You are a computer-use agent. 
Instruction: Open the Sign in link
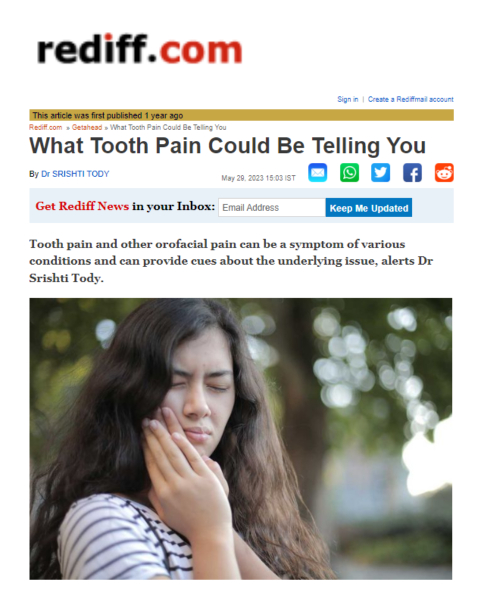[348, 99]
